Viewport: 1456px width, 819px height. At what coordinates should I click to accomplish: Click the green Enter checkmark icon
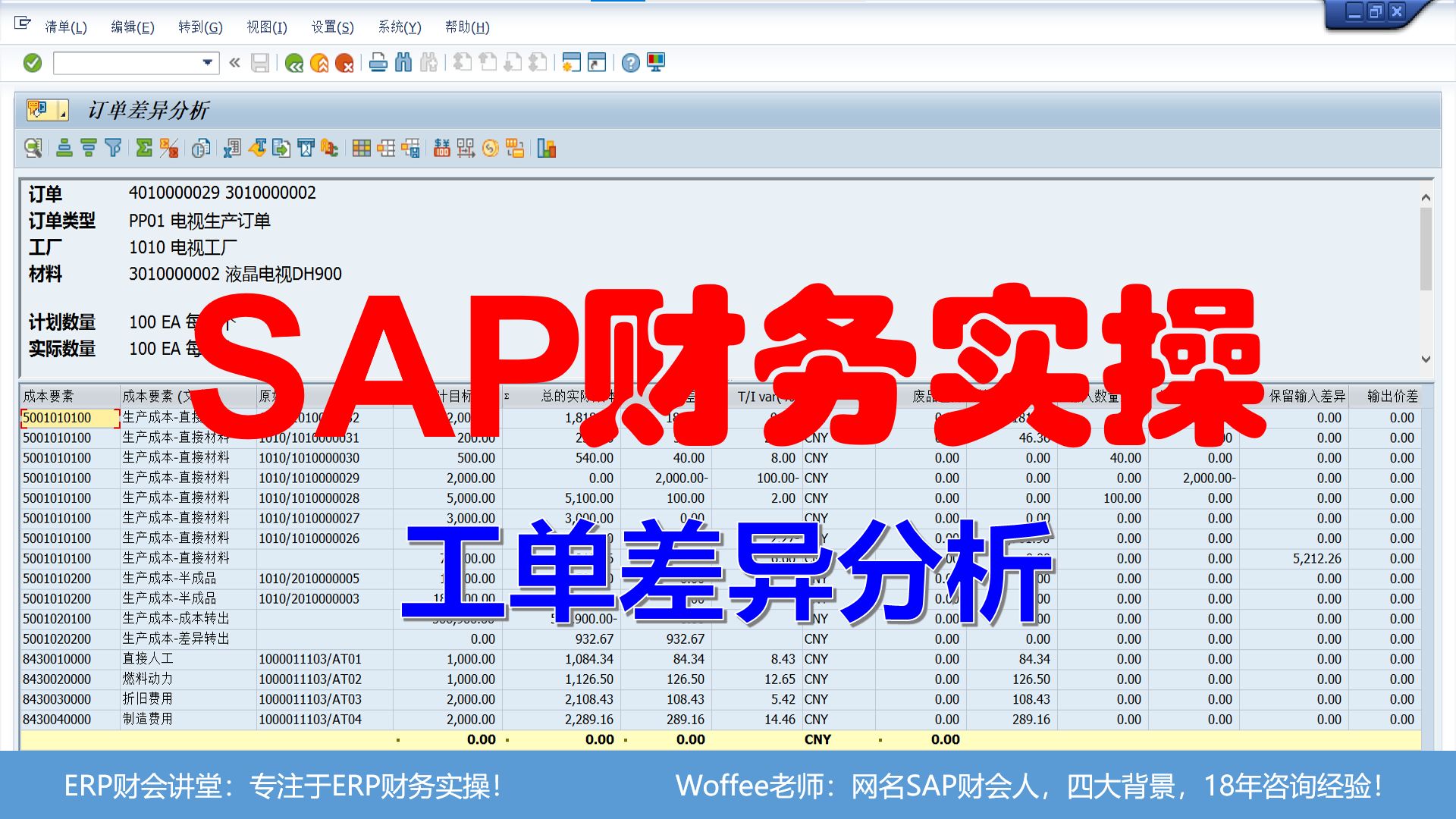(33, 63)
